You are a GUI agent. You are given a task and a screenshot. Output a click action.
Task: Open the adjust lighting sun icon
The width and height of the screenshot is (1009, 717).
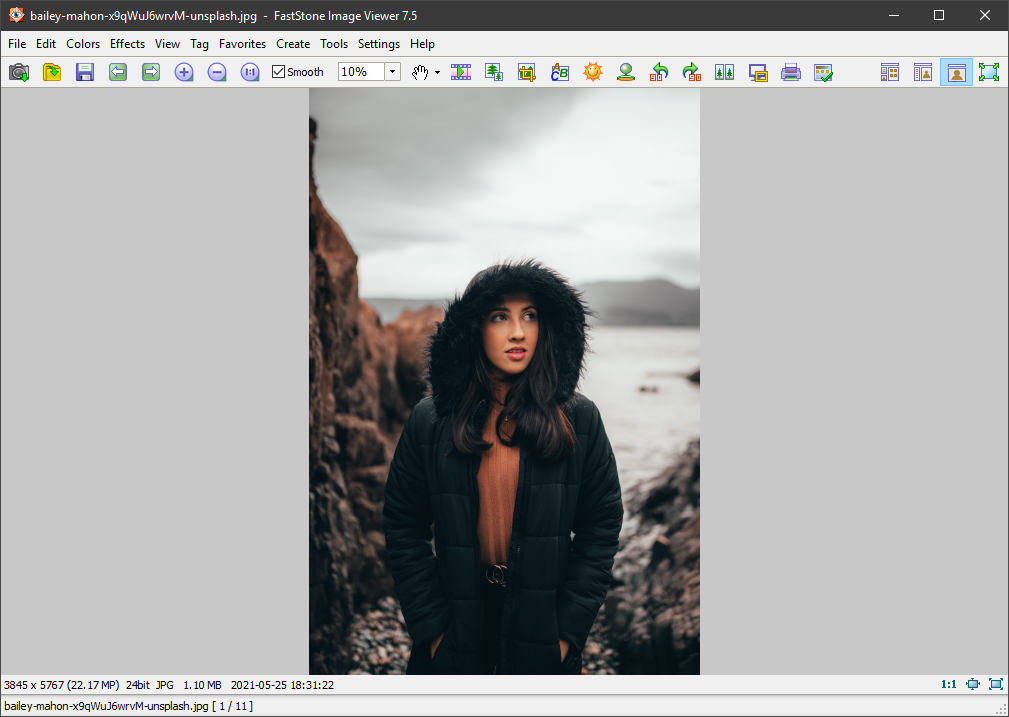(x=593, y=72)
